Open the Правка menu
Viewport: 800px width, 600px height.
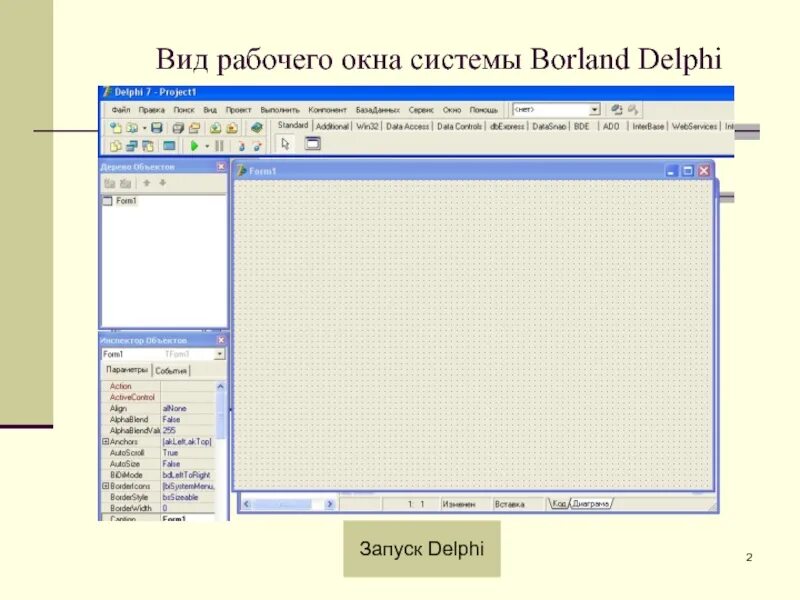click(x=152, y=110)
